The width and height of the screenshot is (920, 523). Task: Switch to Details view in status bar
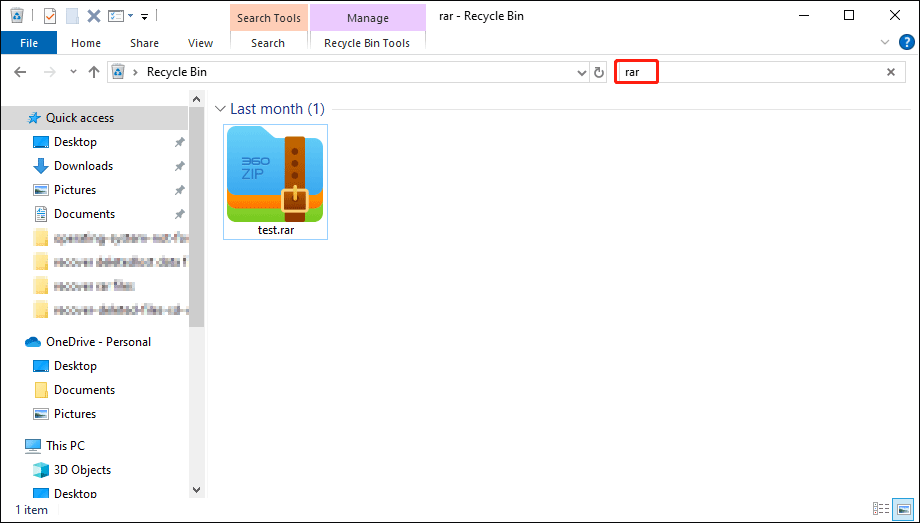[x=881, y=508]
